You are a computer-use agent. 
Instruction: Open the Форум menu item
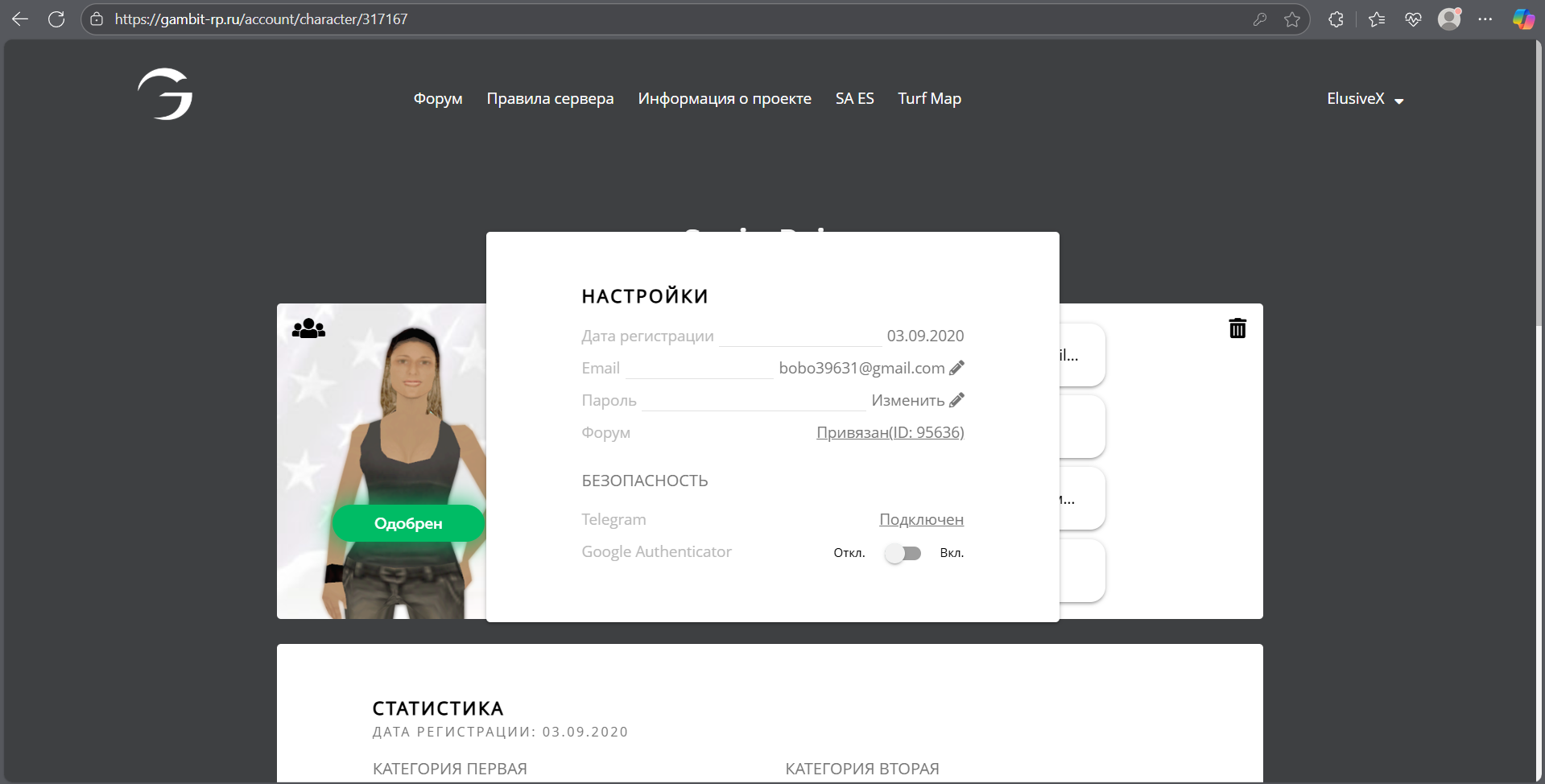438,98
